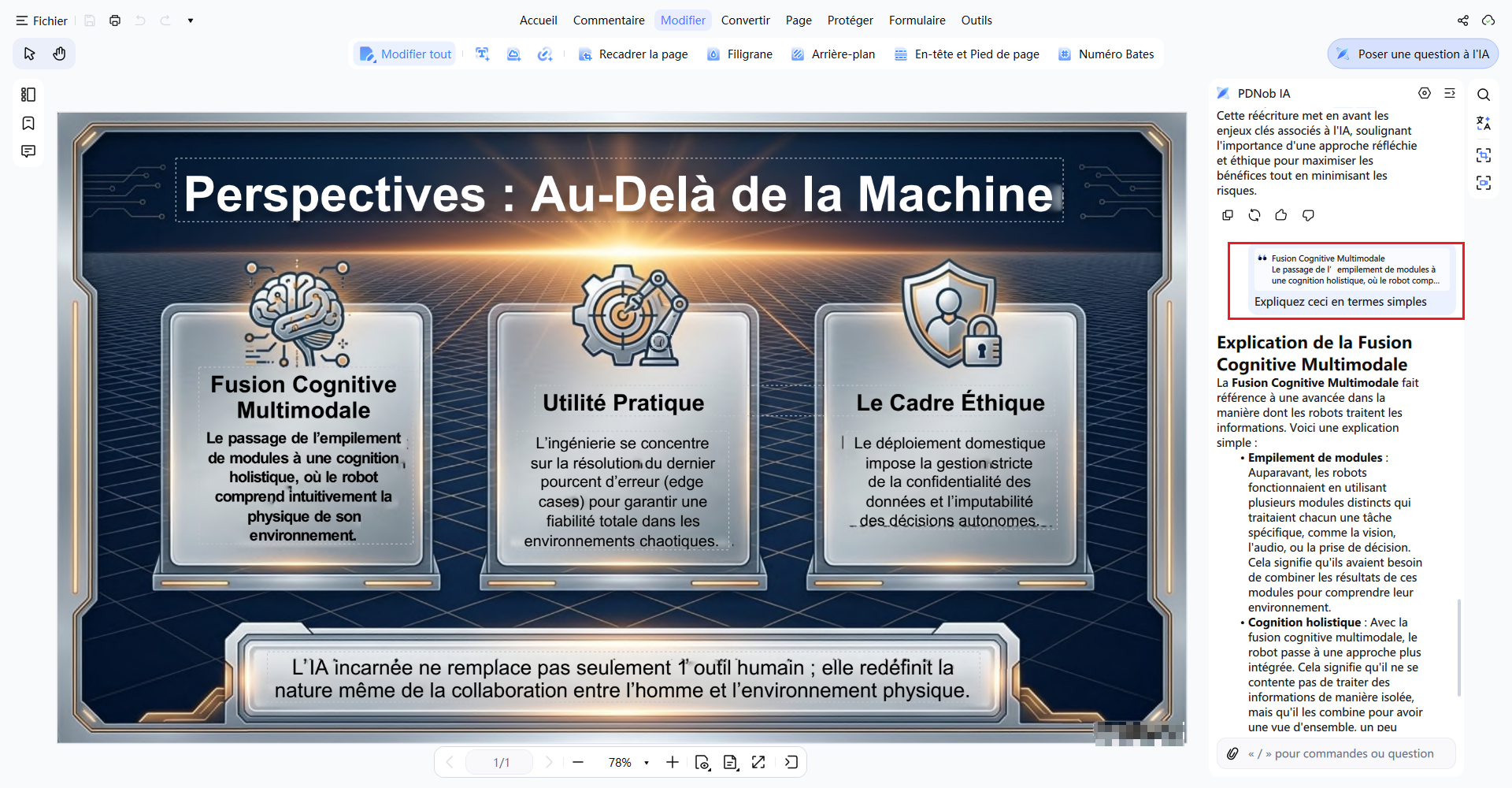Open the bookmarks panel in left sidebar
Screen dimensions: 1512x788
tap(28, 123)
